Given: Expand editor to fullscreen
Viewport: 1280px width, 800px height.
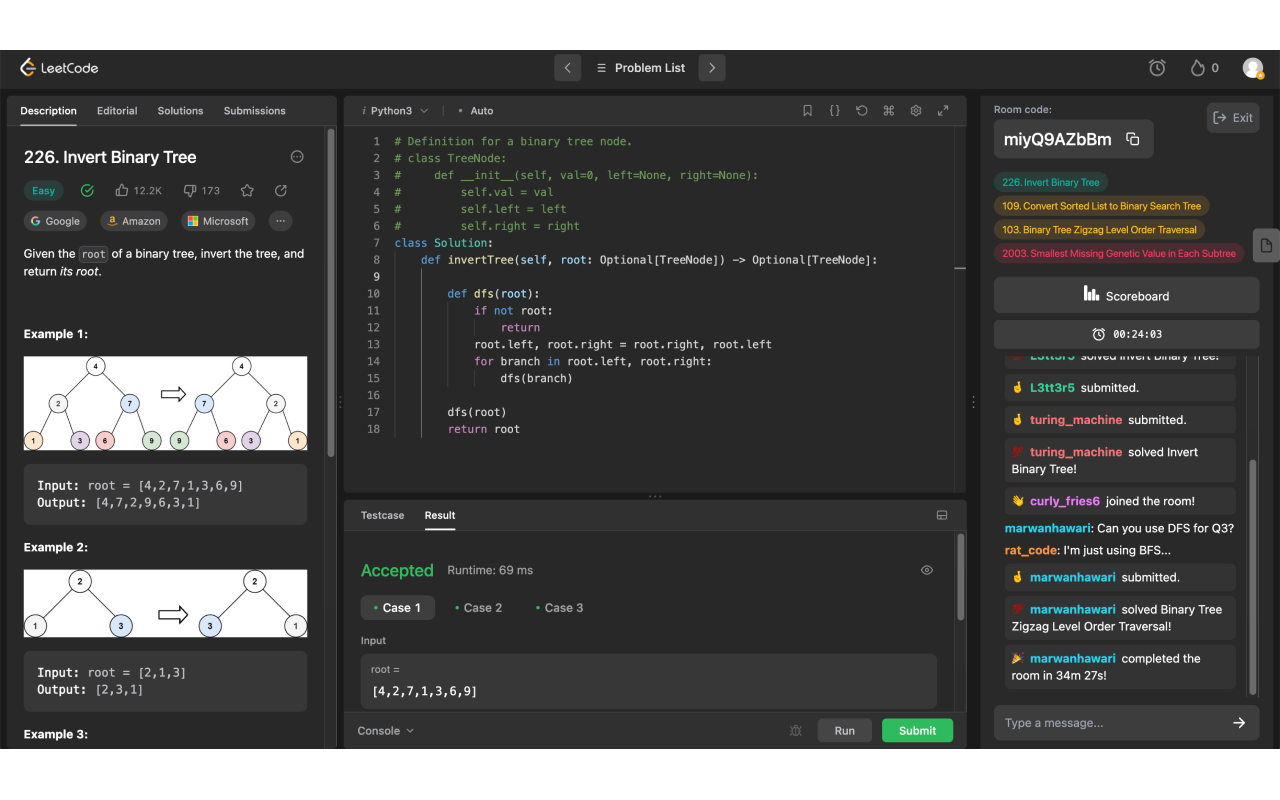Looking at the screenshot, I should pyautogui.click(x=942, y=111).
